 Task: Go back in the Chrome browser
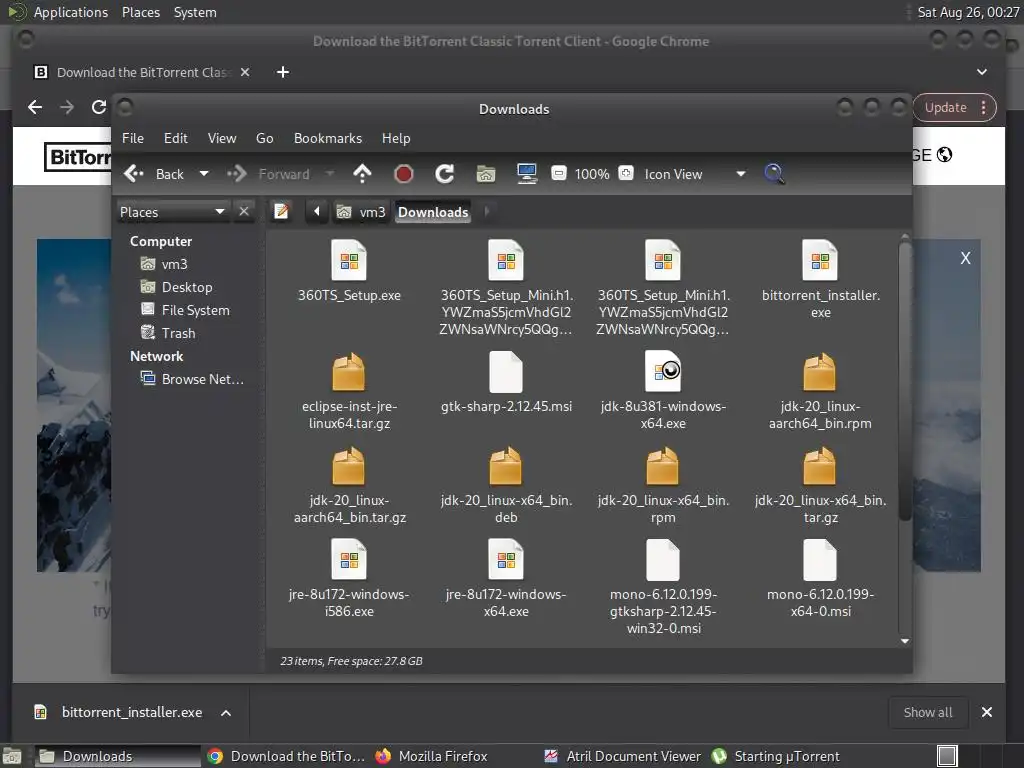(35, 107)
